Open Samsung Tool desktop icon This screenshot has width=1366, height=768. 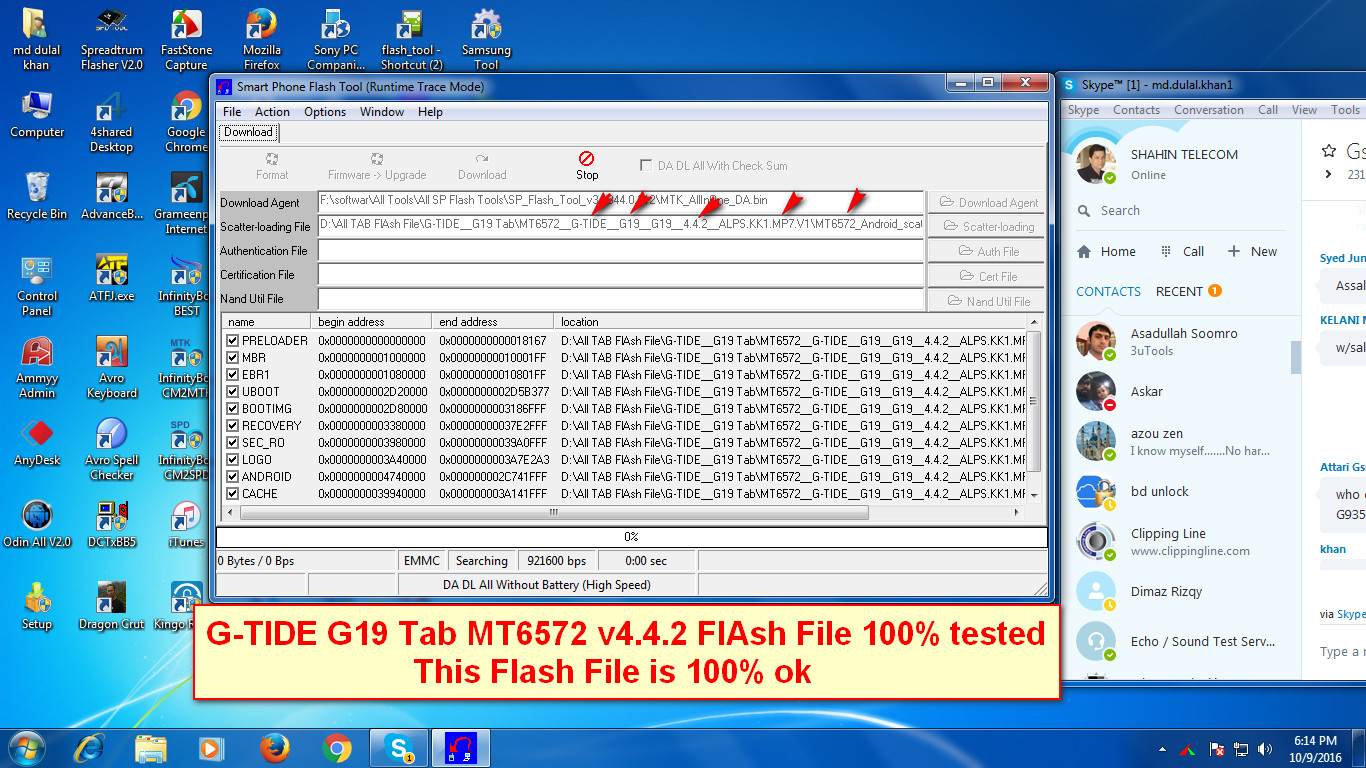tap(486, 40)
